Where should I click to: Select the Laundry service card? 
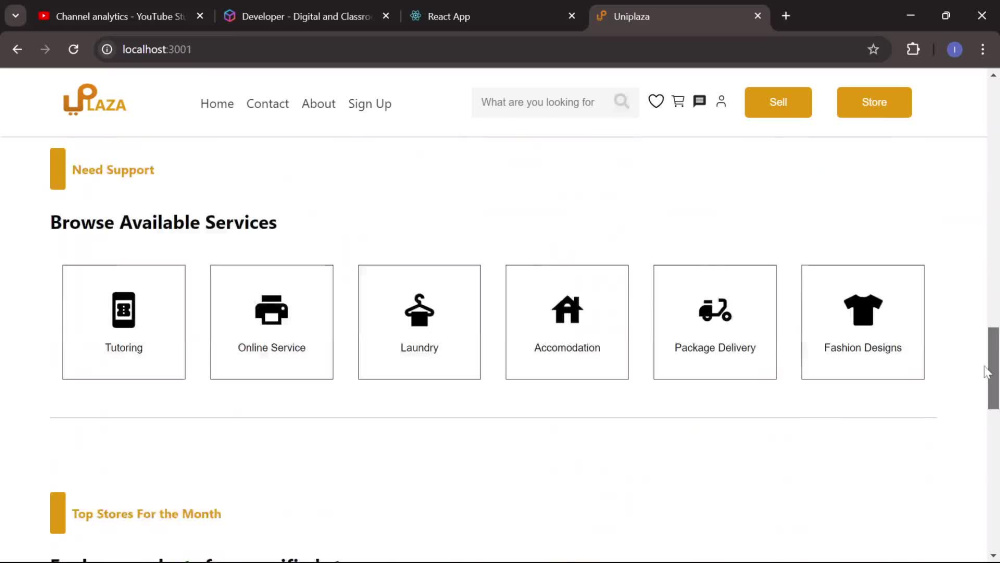tap(419, 322)
